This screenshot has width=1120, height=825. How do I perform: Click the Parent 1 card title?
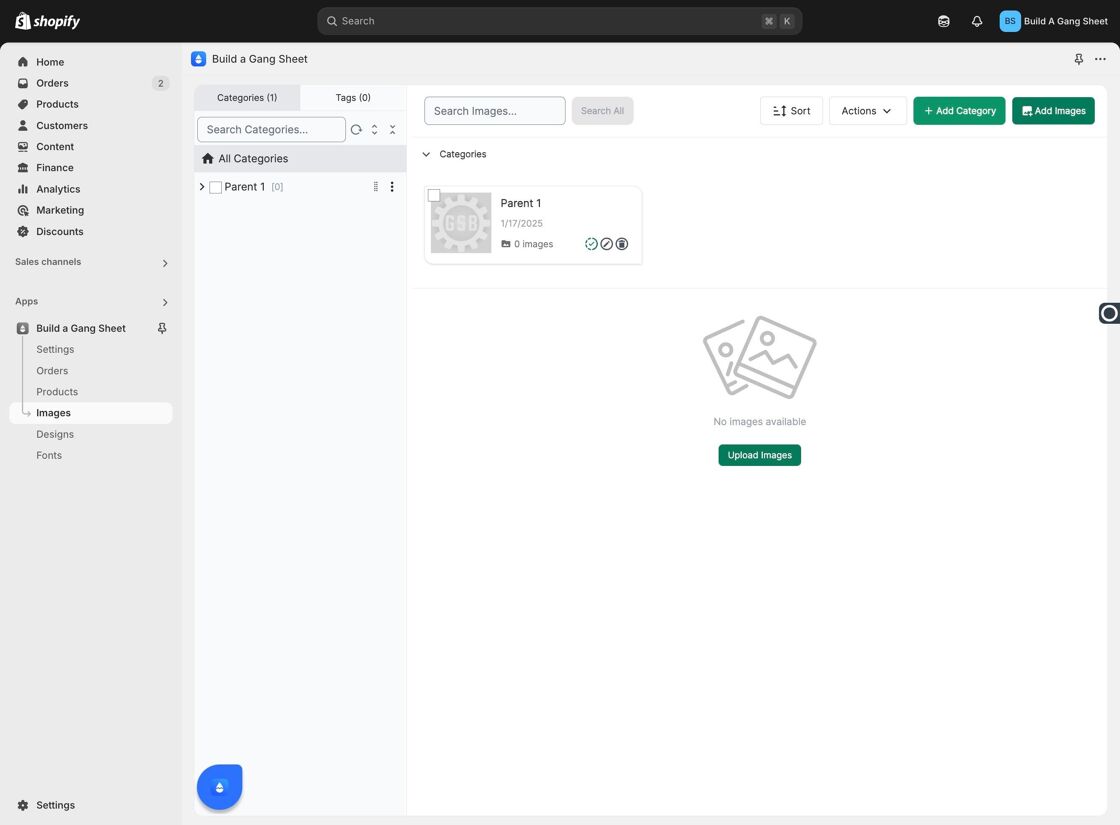521,204
